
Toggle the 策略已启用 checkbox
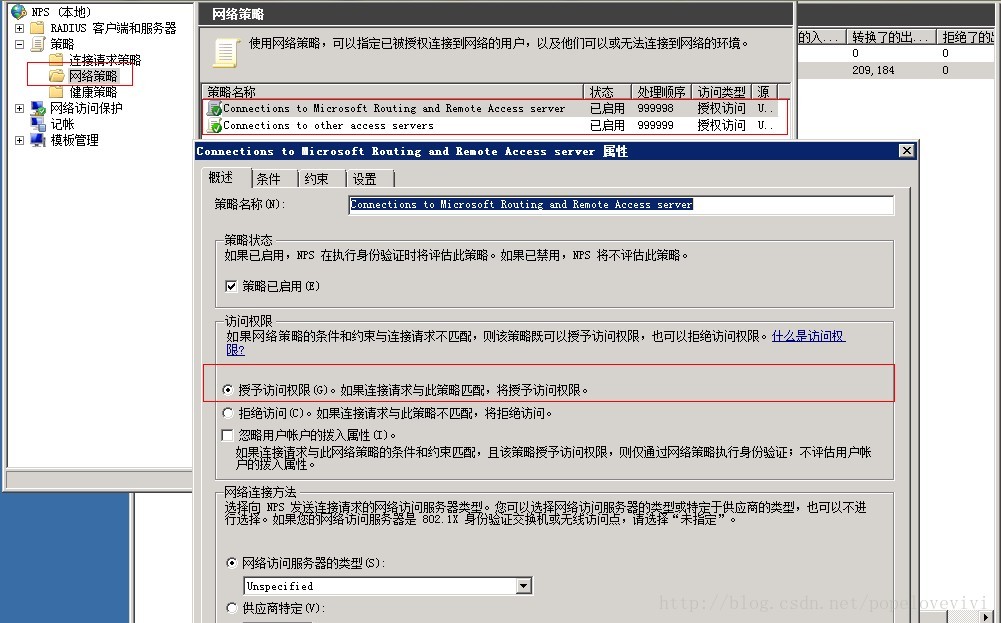click(x=231, y=286)
